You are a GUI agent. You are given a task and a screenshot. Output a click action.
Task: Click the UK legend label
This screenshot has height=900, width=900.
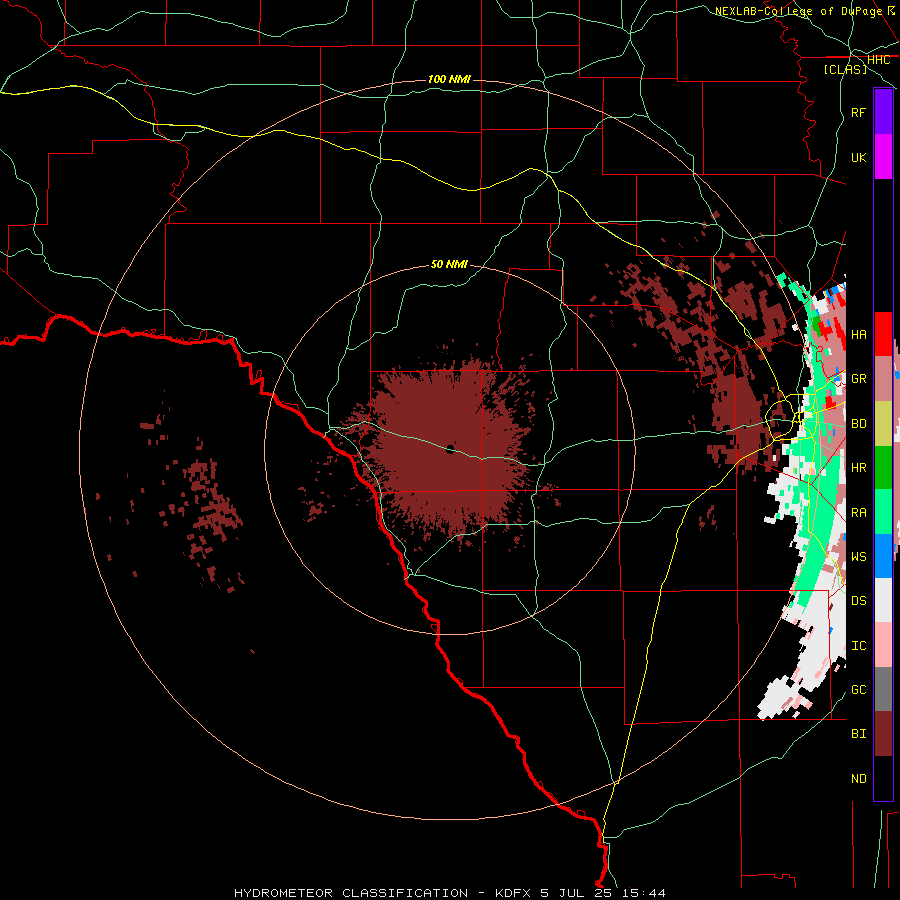[x=858, y=157]
